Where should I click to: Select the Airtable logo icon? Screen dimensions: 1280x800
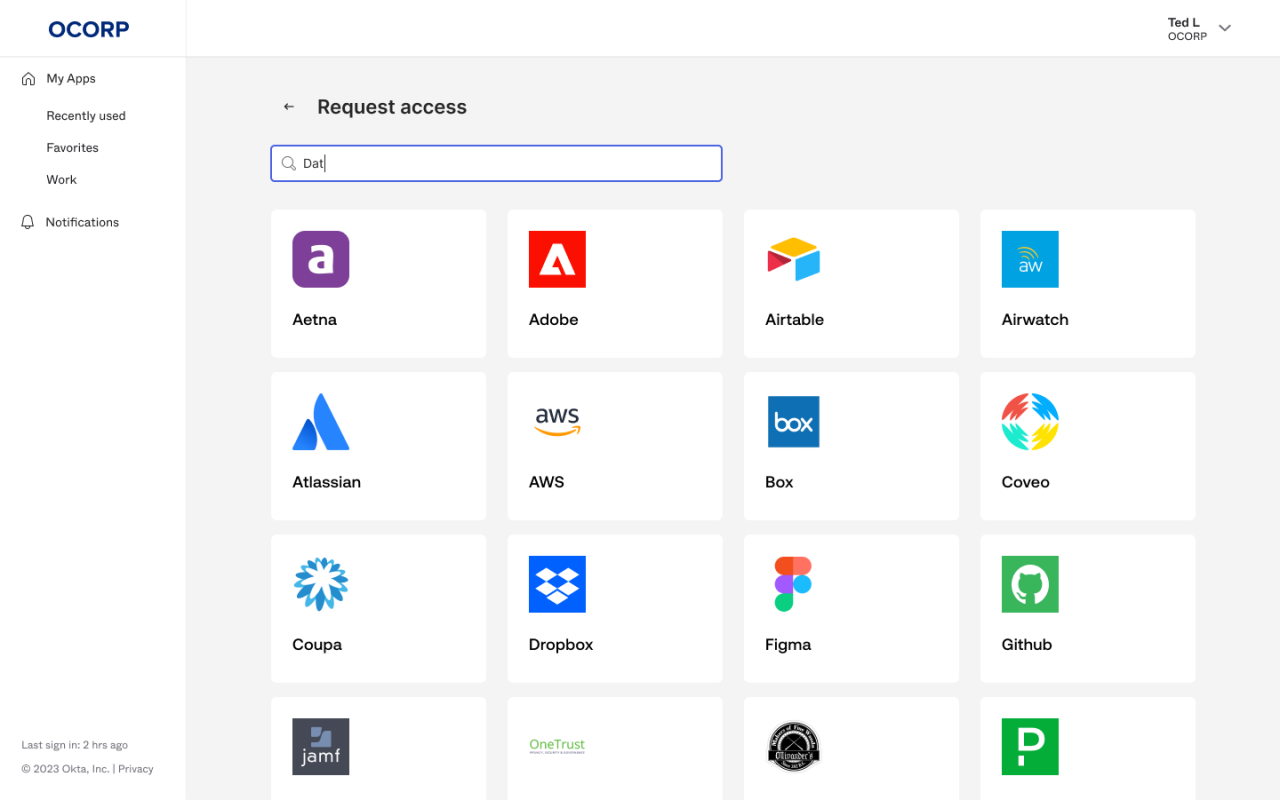coord(793,259)
